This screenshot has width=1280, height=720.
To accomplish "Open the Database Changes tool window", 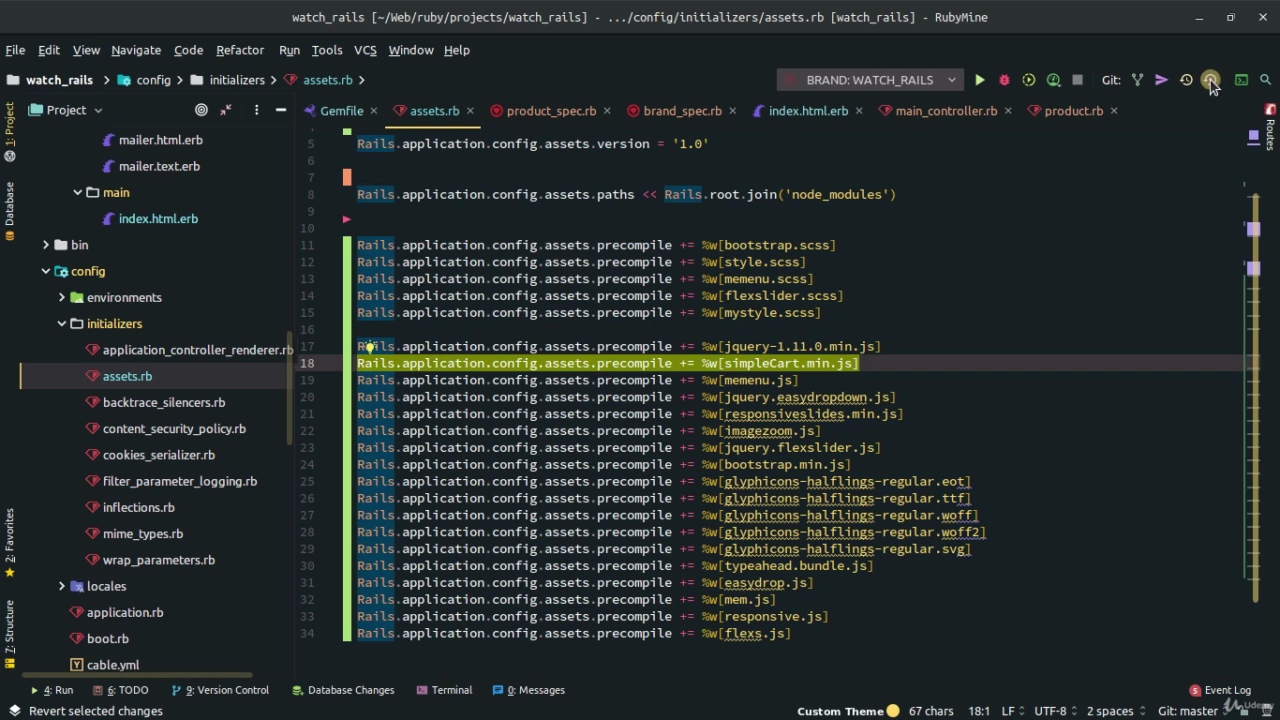I will pyautogui.click(x=343, y=690).
